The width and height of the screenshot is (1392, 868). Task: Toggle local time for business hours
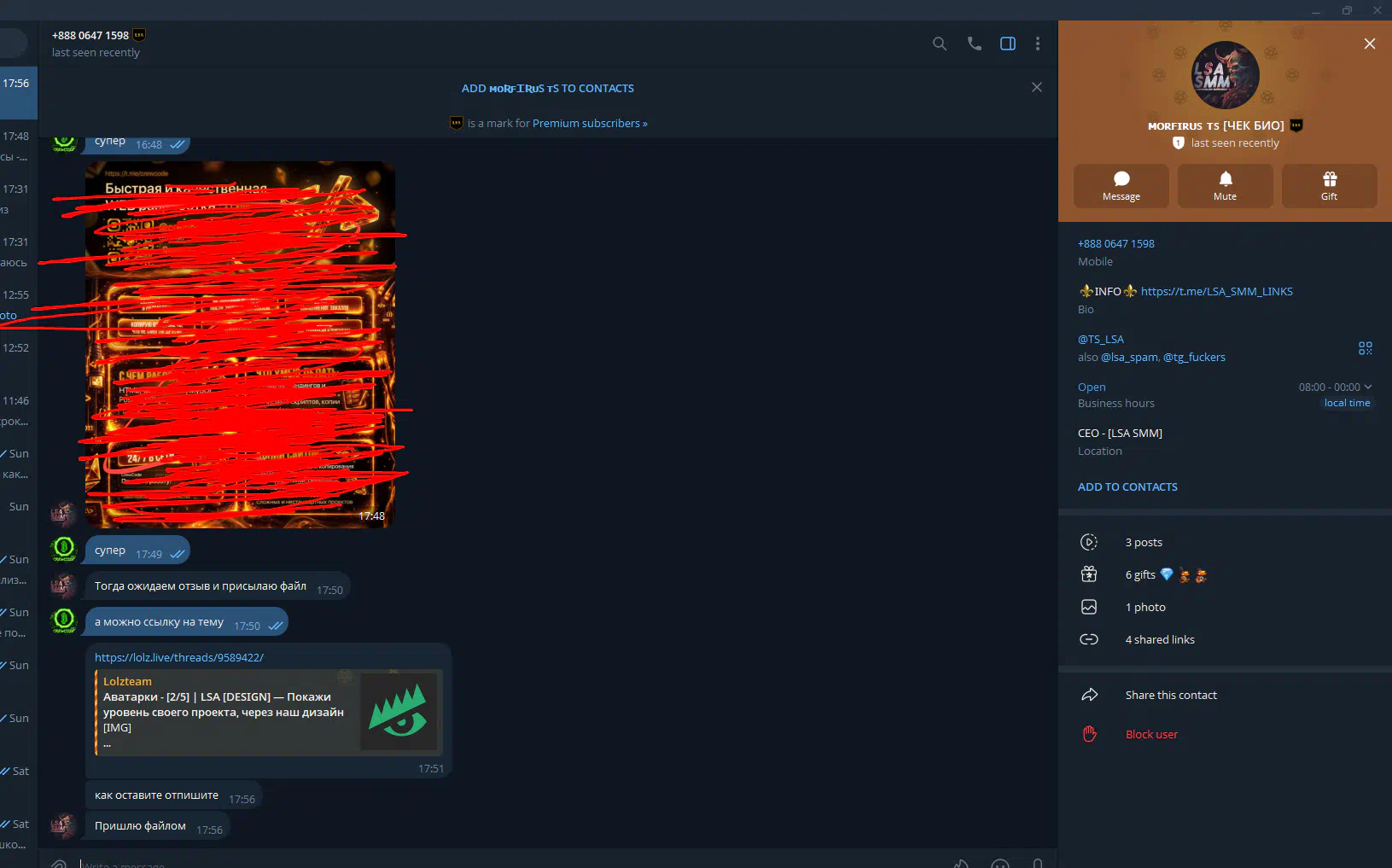coord(1347,403)
